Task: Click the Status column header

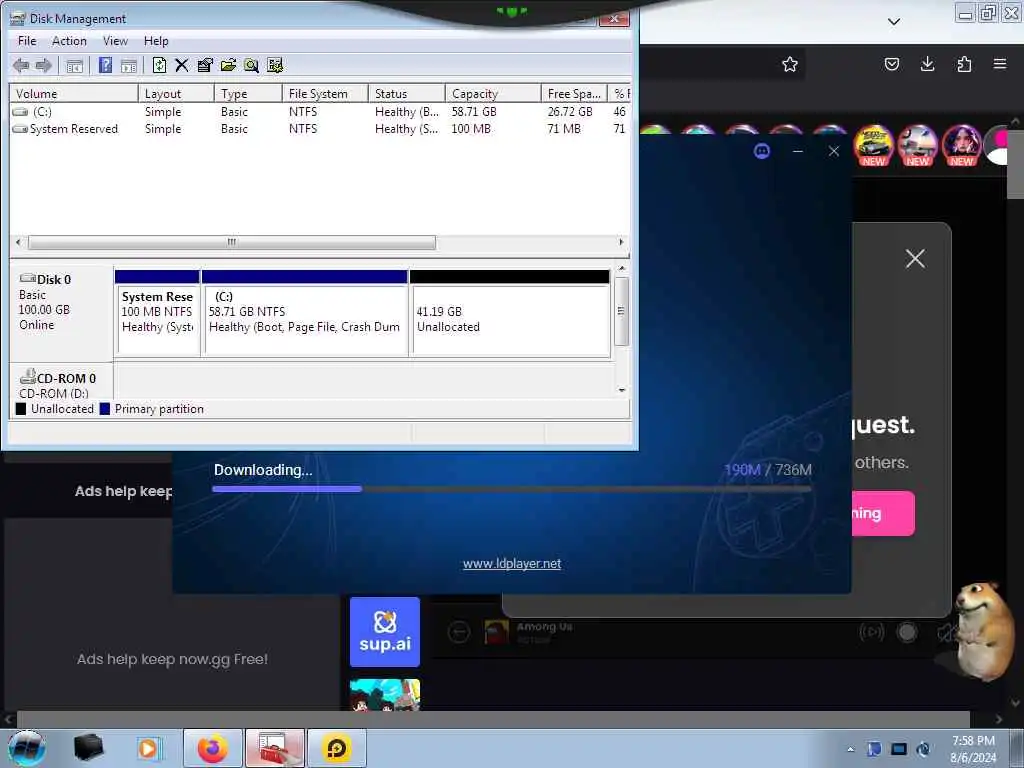Action: point(407,93)
